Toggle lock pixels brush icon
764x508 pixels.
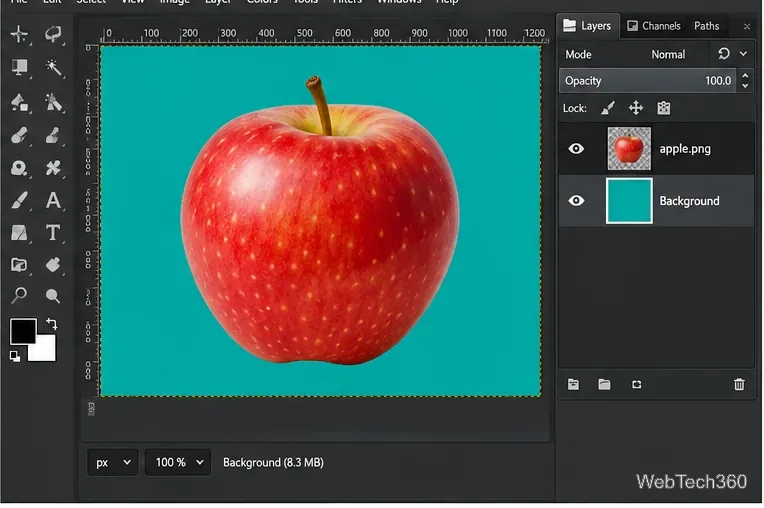[x=608, y=108]
